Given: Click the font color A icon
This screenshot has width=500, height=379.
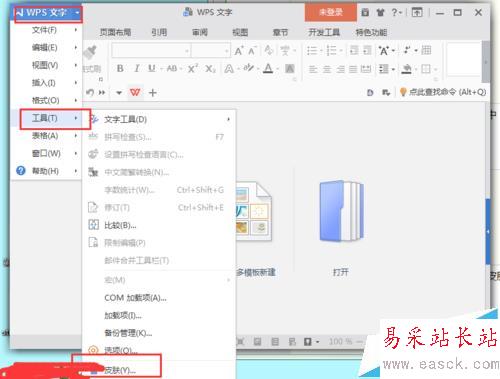Looking at the screenshot, I should point(268,69).
